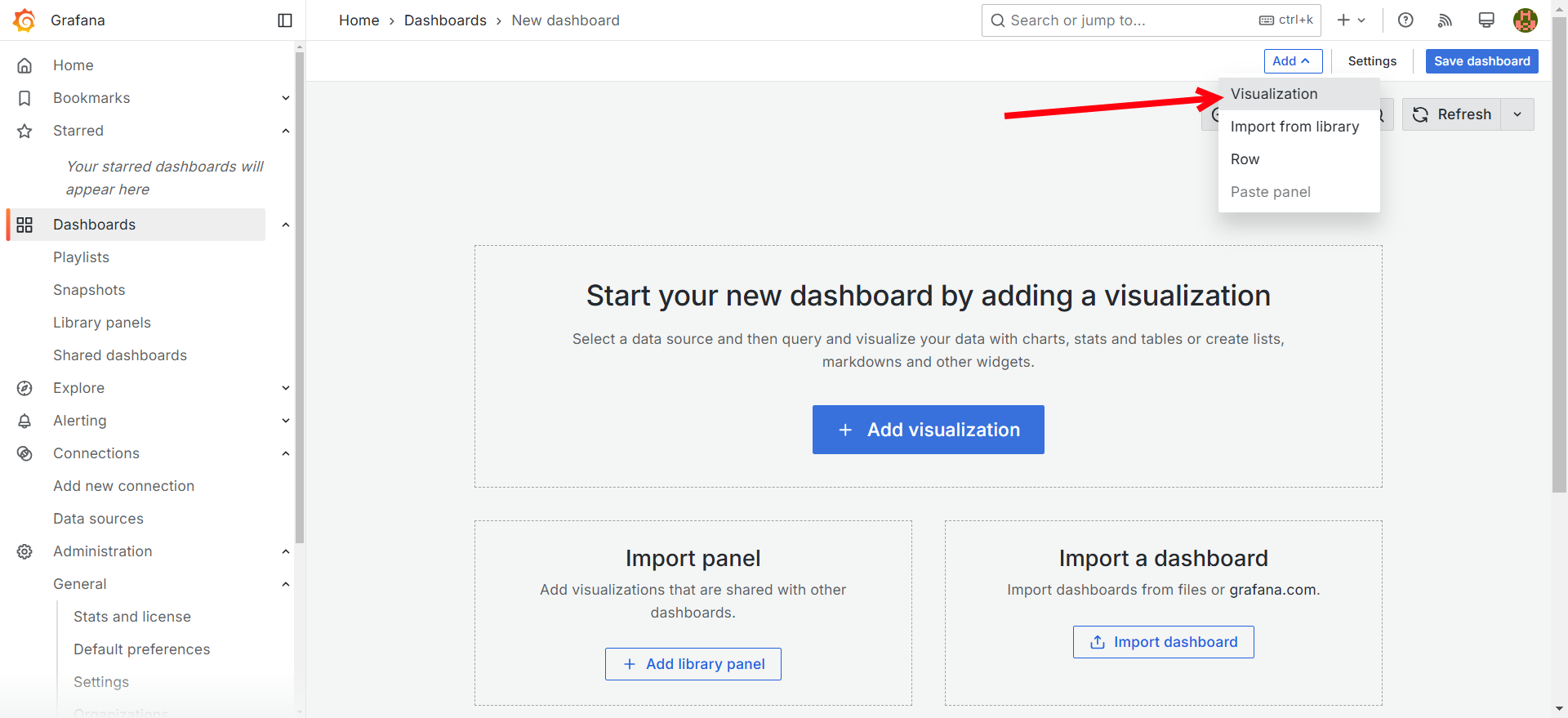Click the Explore compass icon
This screenshot has height=718, width=1568.
(24, 388)
